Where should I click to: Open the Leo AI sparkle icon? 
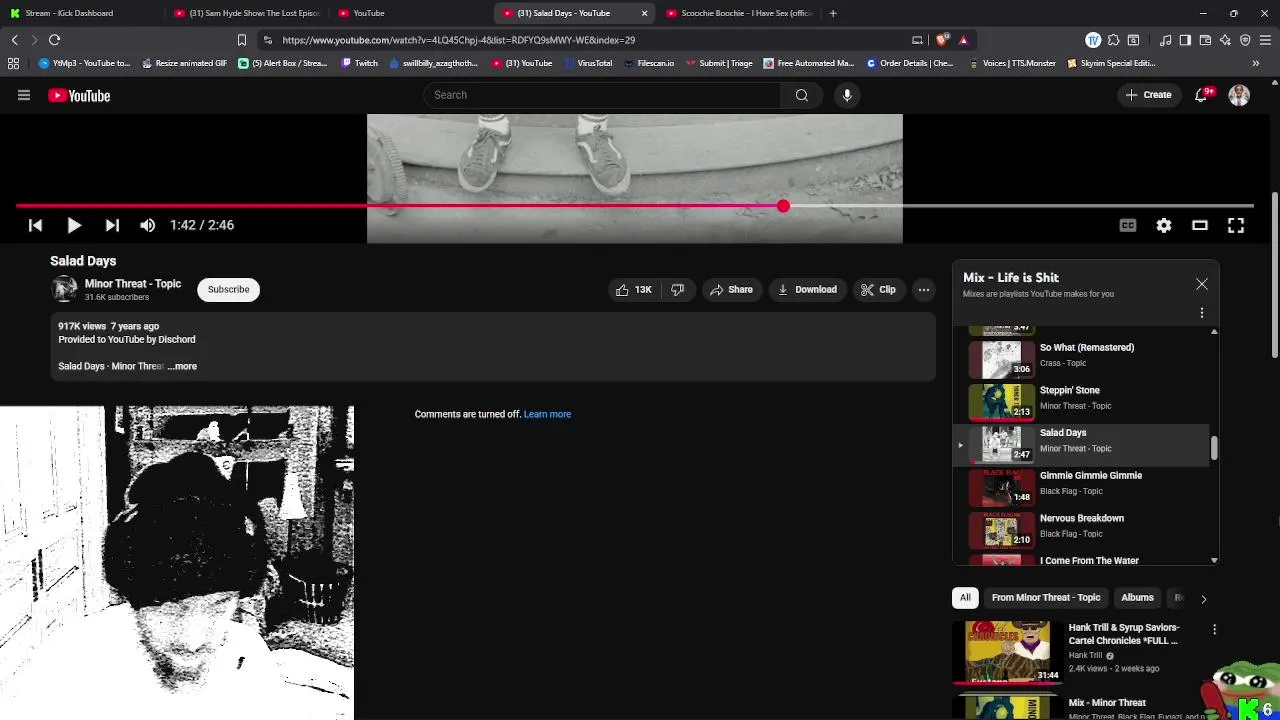(x=1225, y=40)
